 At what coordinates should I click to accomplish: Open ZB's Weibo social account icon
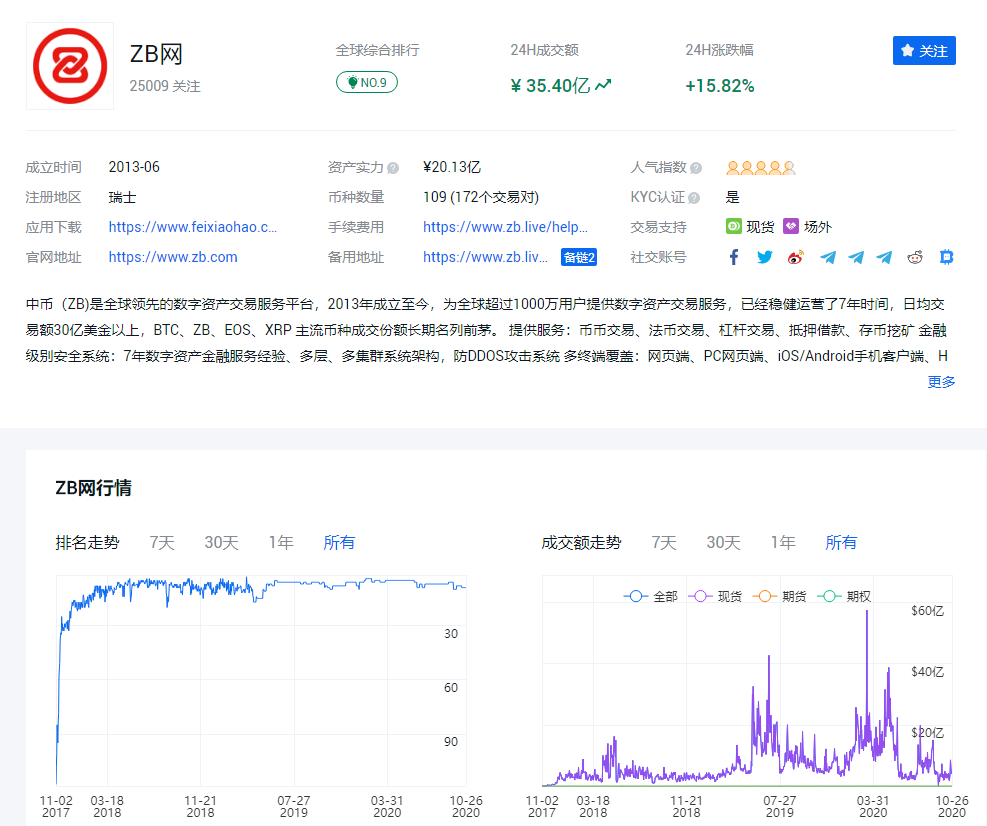pos(796,257)
